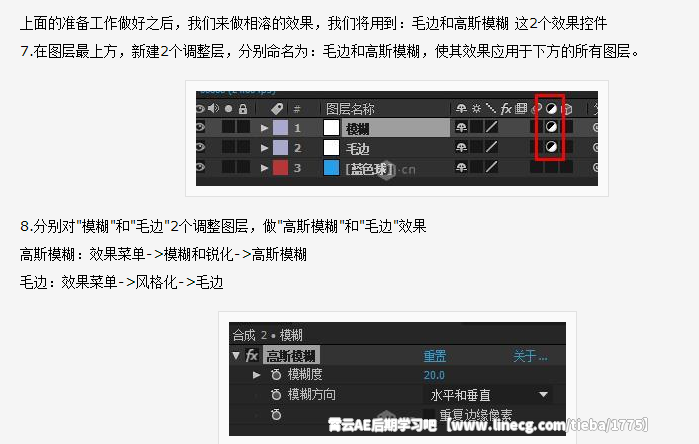Viewport: 699px width, 444px height.
Task: Click the adjustment layer switch on 模糊 layer
Action: pyautogui.click(x=551, y=127)
